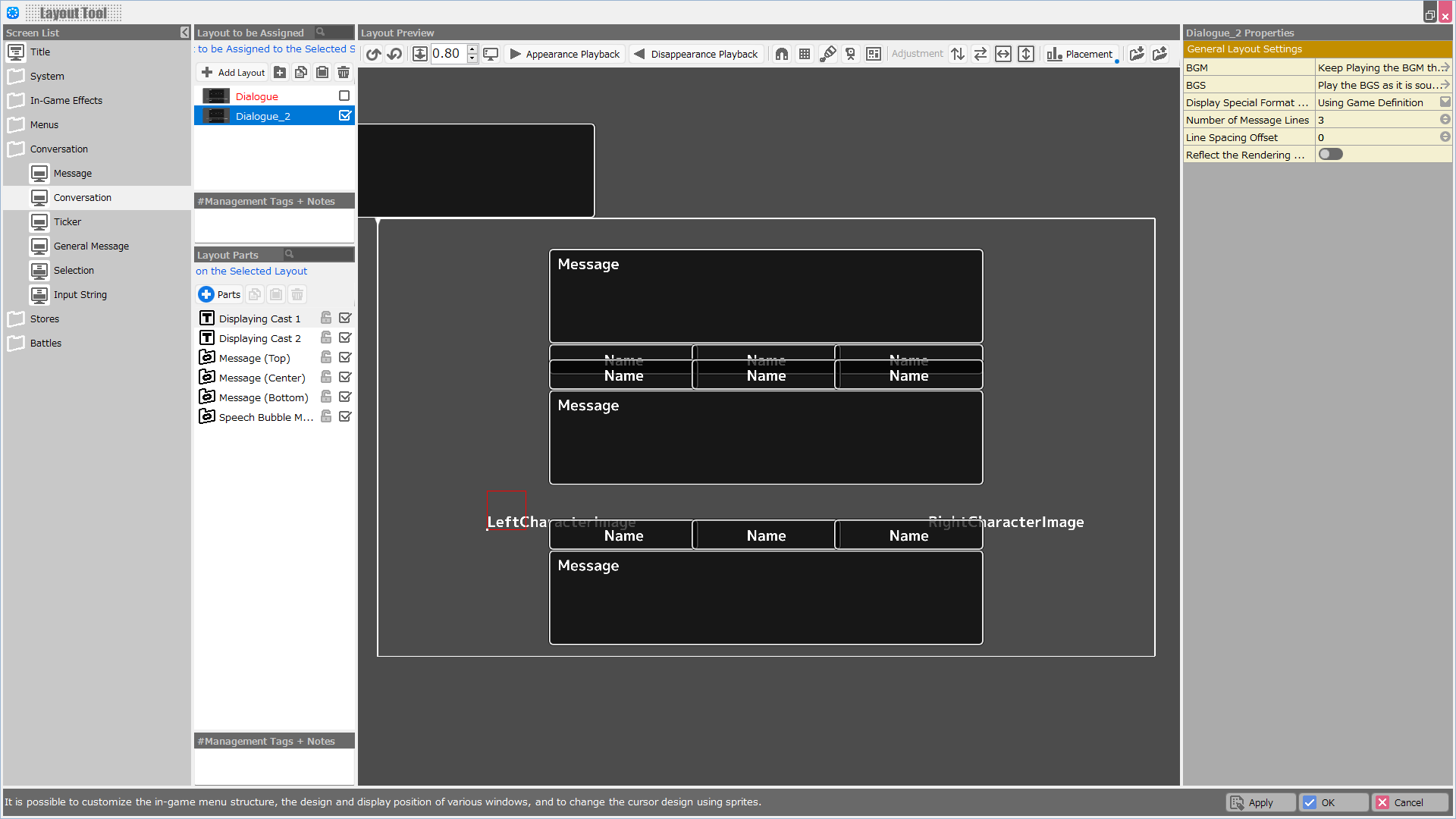1456x819 pixels.
Task: Toggle Reflect the Rendering switch
Action: coord(1330,154)
